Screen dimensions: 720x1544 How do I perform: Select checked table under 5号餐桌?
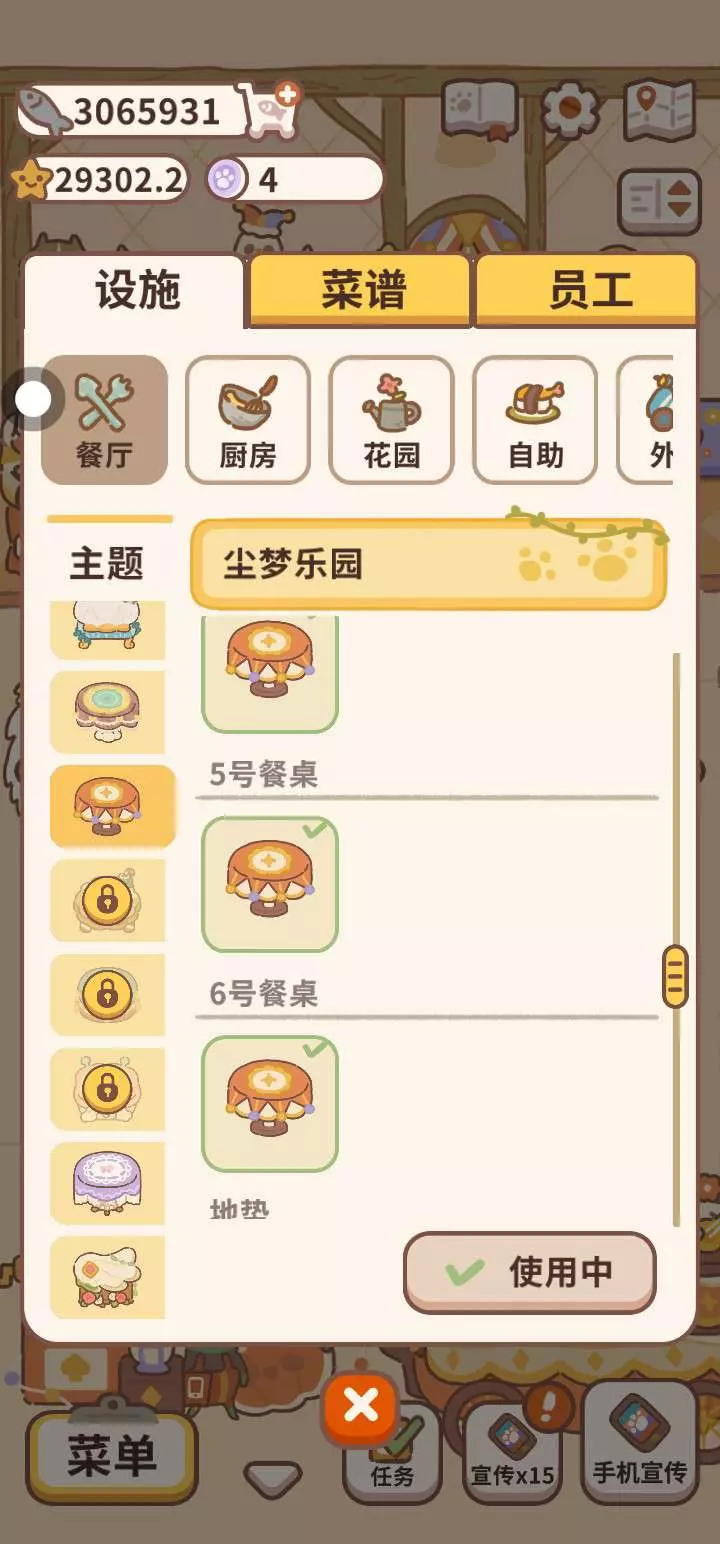coord(270,884)
